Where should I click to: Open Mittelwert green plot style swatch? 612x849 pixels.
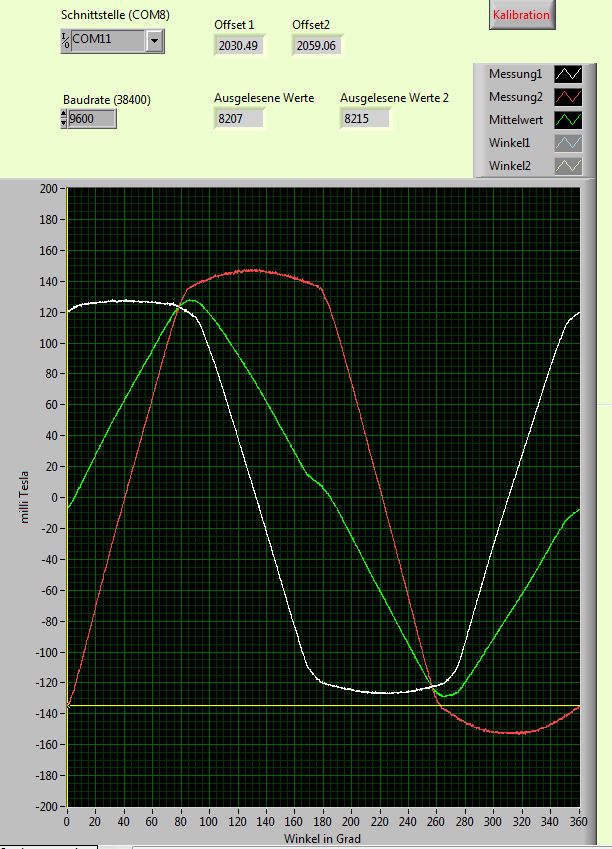point(568,120)
